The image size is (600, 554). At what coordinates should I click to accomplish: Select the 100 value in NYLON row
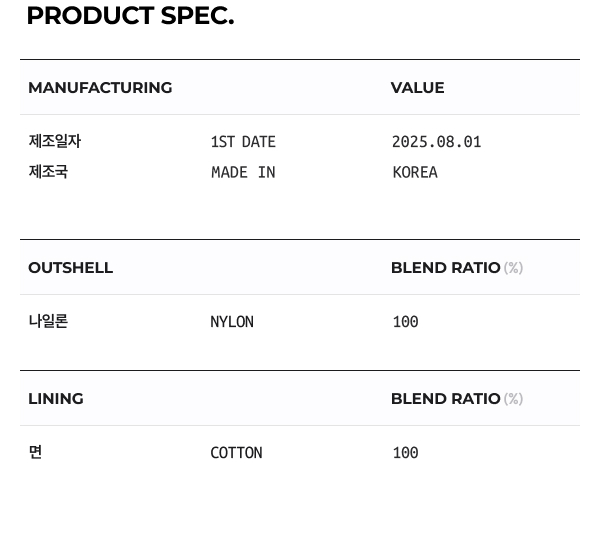click(x=405, y=322)
